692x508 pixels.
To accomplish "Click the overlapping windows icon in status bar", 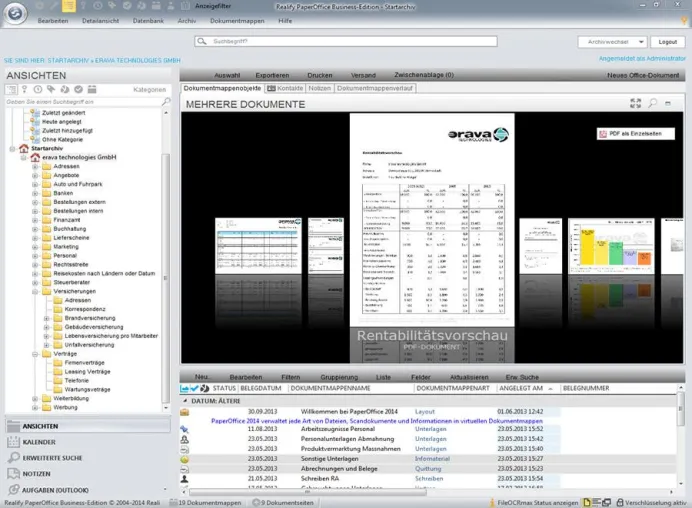I will point(607,503).
